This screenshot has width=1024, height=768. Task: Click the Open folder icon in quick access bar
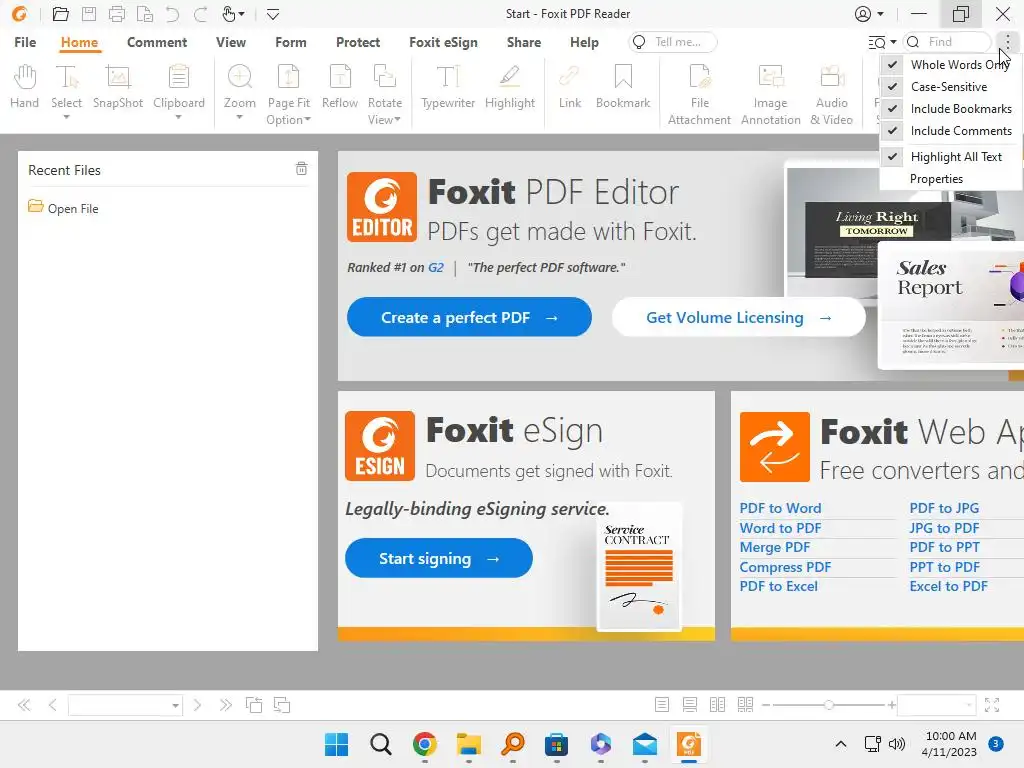[x=61, y=14]
